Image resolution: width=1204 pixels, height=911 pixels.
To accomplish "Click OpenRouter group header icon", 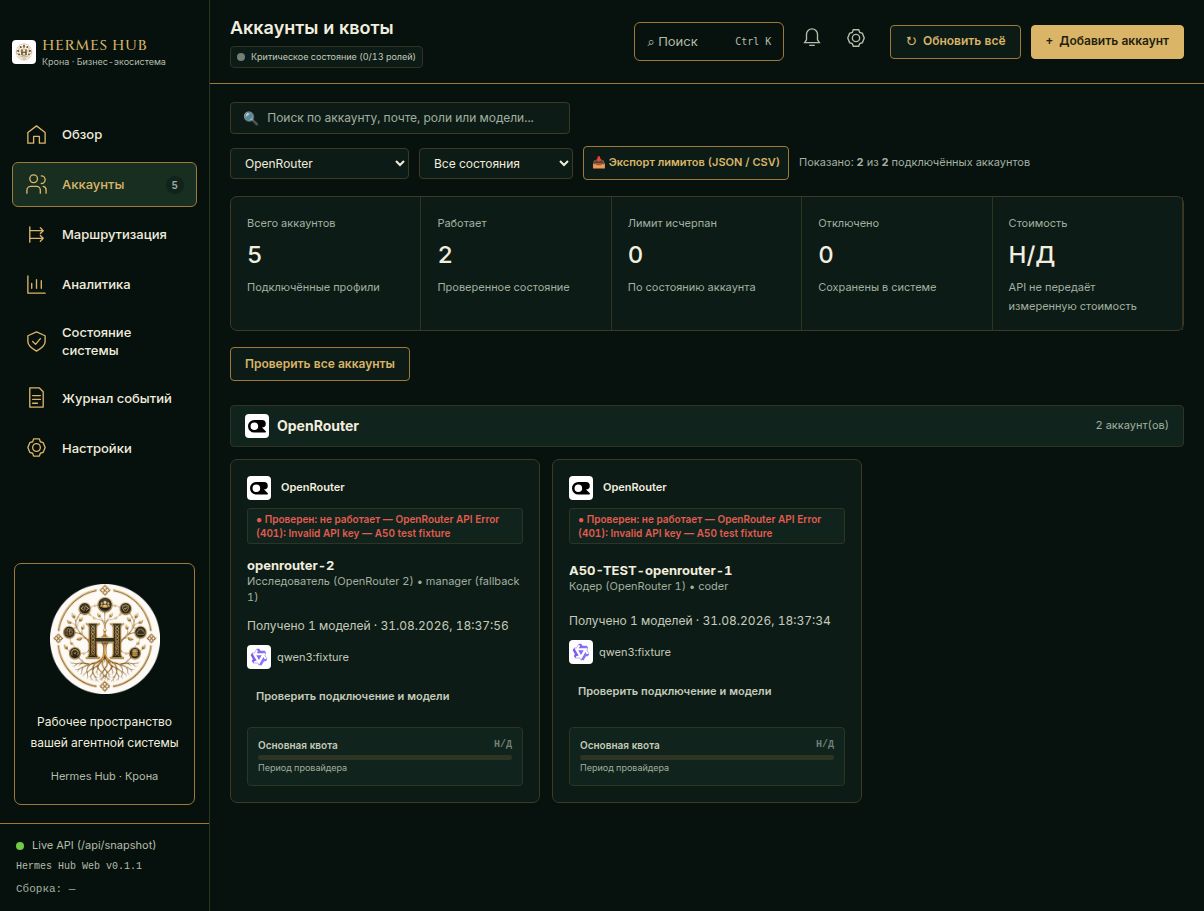I will [257, 426].
